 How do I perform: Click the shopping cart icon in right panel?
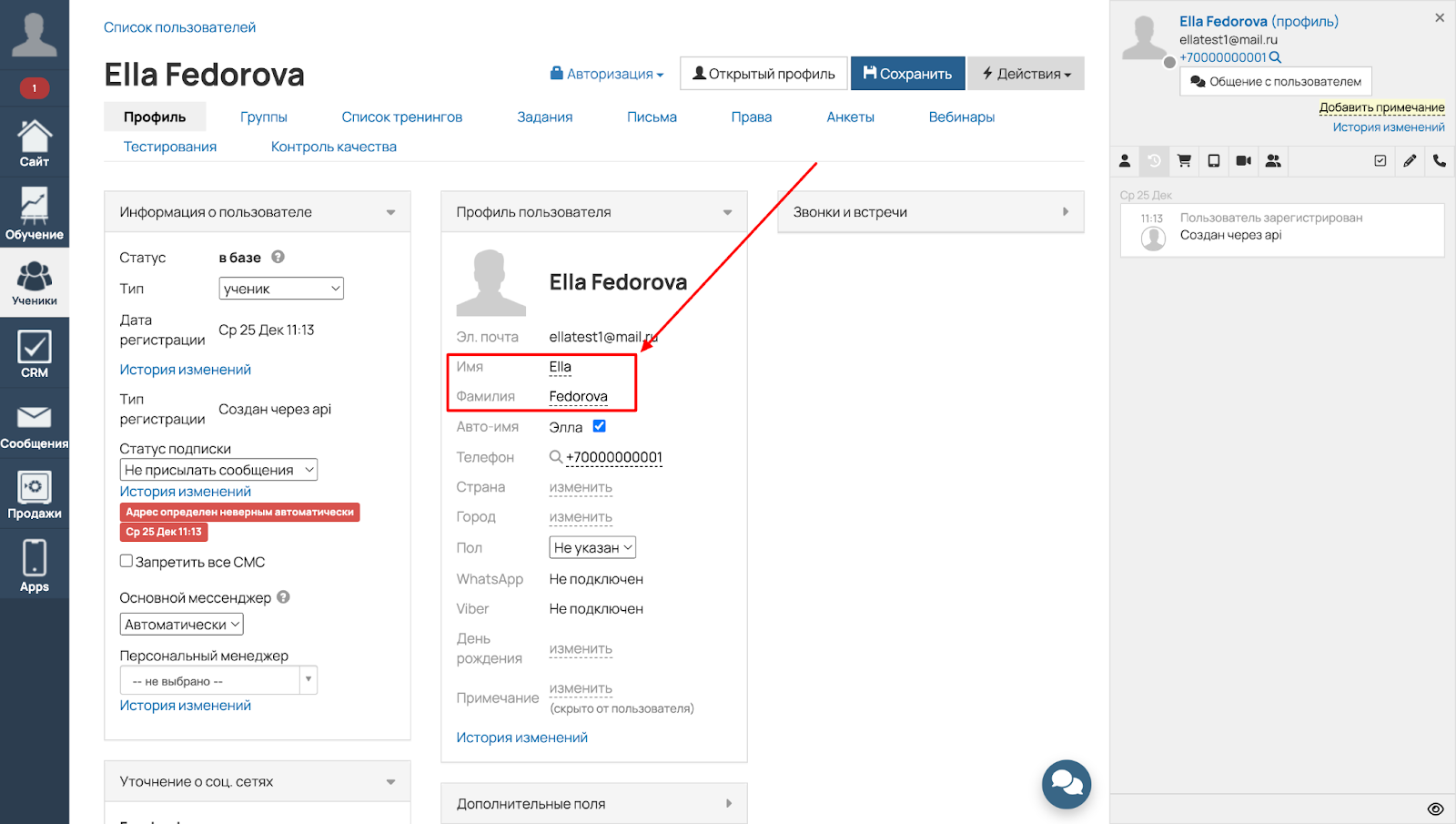[1184, 161]
